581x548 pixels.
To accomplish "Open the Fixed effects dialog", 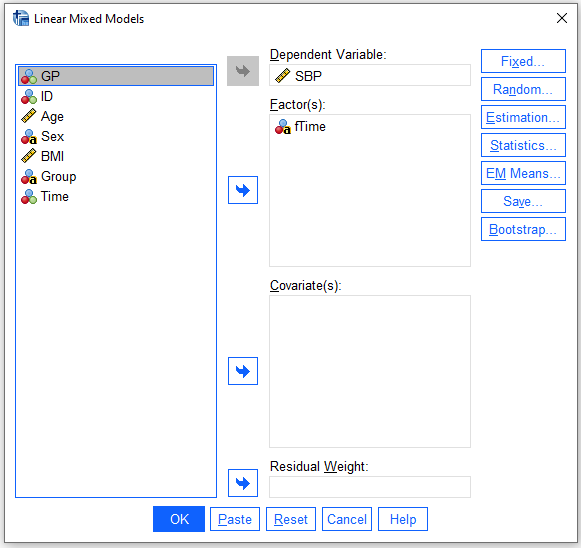I will pyautogui.click(x=523, y=61).
